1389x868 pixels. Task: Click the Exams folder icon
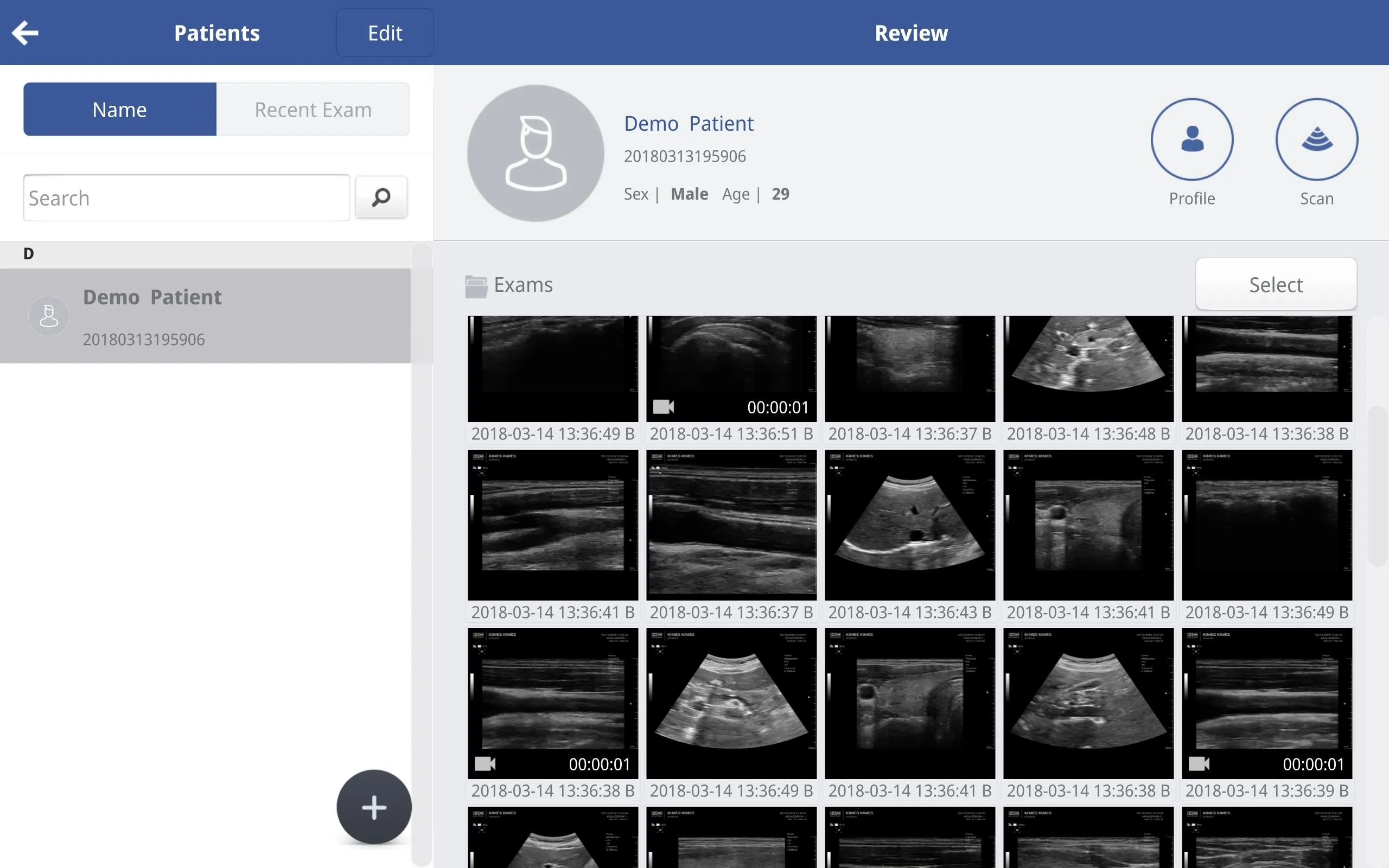pyautogui.click(x=475, y=284)
